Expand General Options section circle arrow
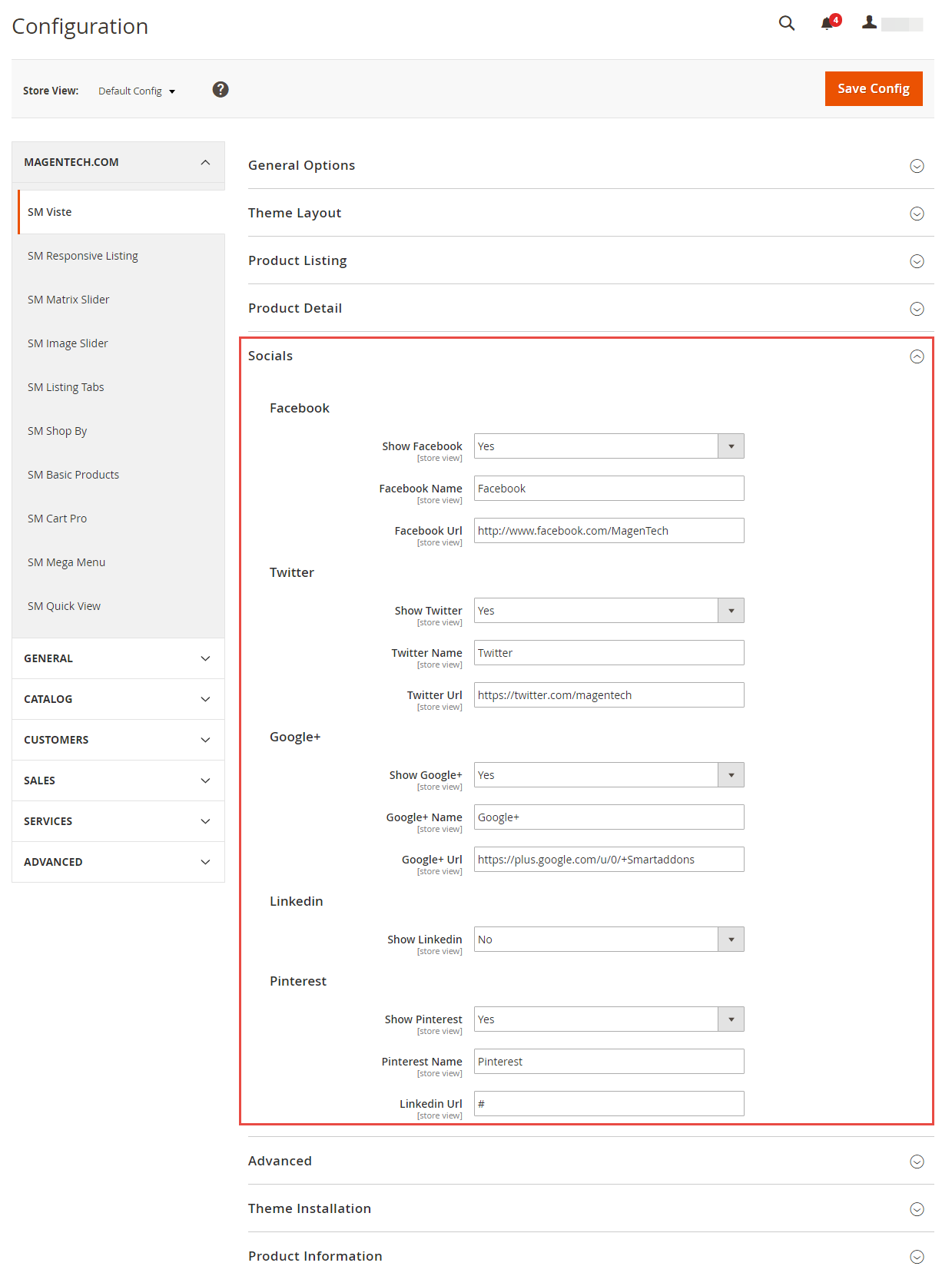Screen dimensions: 952x1286 917,166
